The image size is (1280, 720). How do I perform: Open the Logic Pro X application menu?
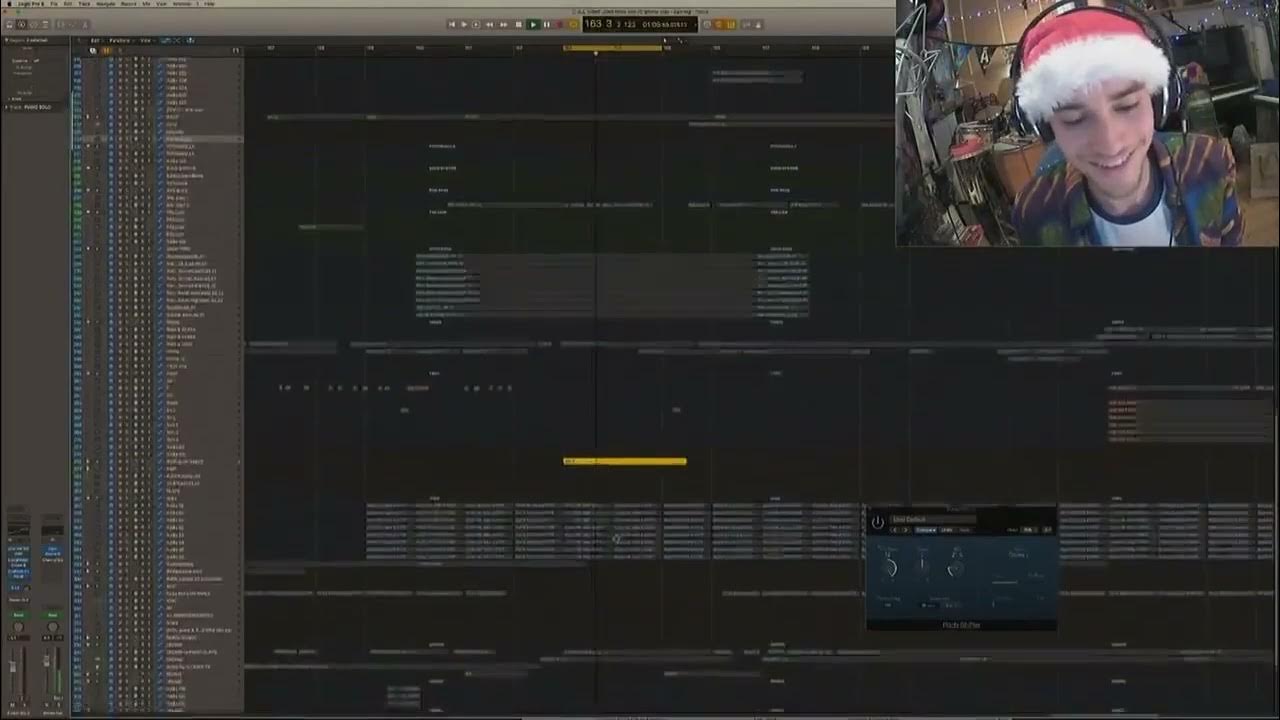(x=31, y=4)
